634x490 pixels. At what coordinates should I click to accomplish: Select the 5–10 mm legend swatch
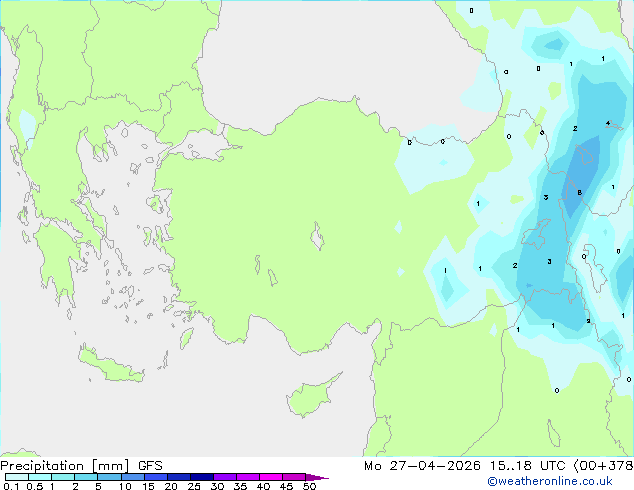109,477
